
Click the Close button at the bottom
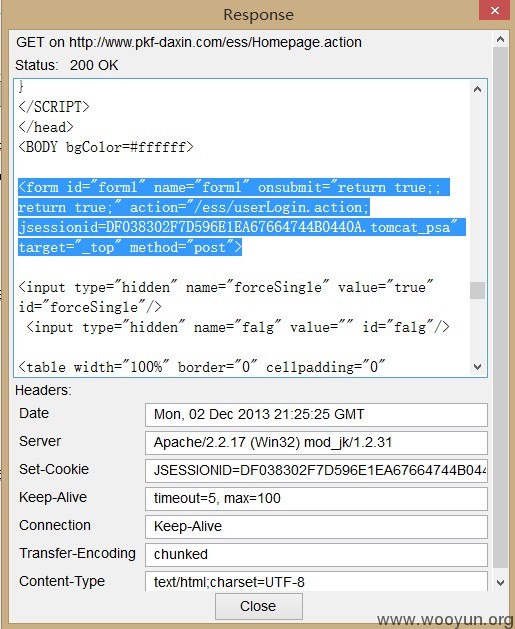(258, 606)
